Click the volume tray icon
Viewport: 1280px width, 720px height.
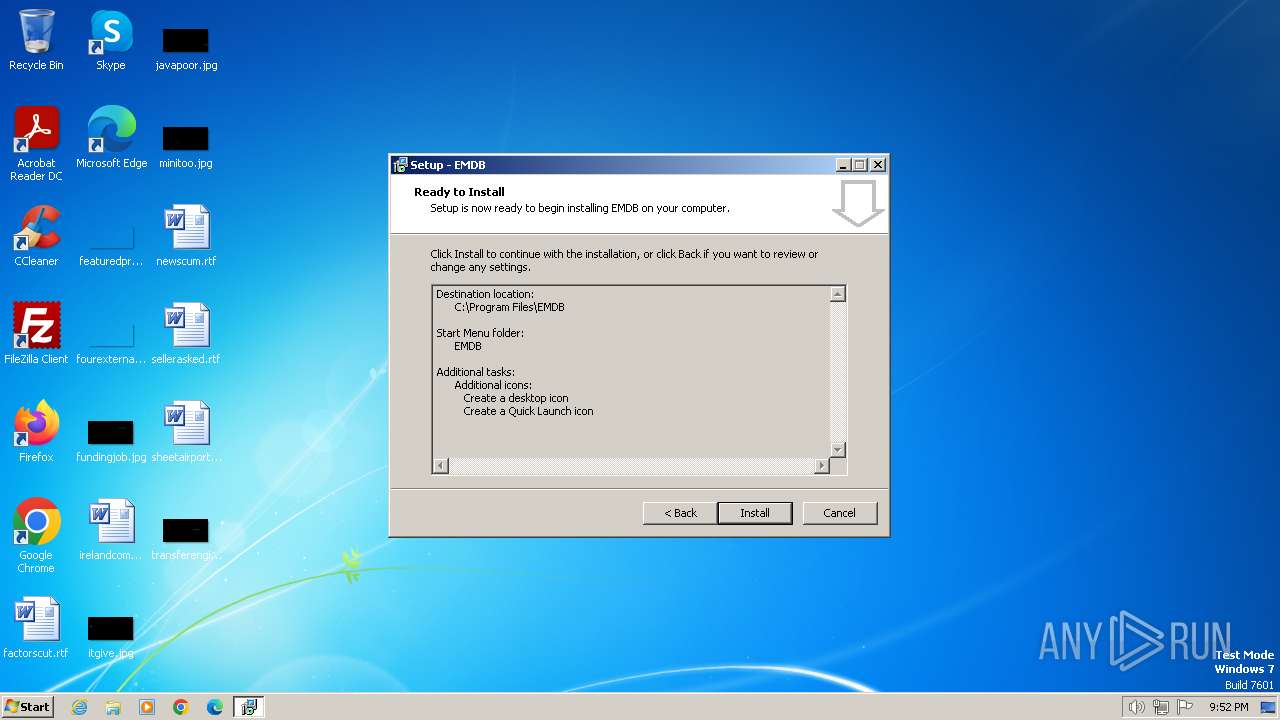point(1136,707)
